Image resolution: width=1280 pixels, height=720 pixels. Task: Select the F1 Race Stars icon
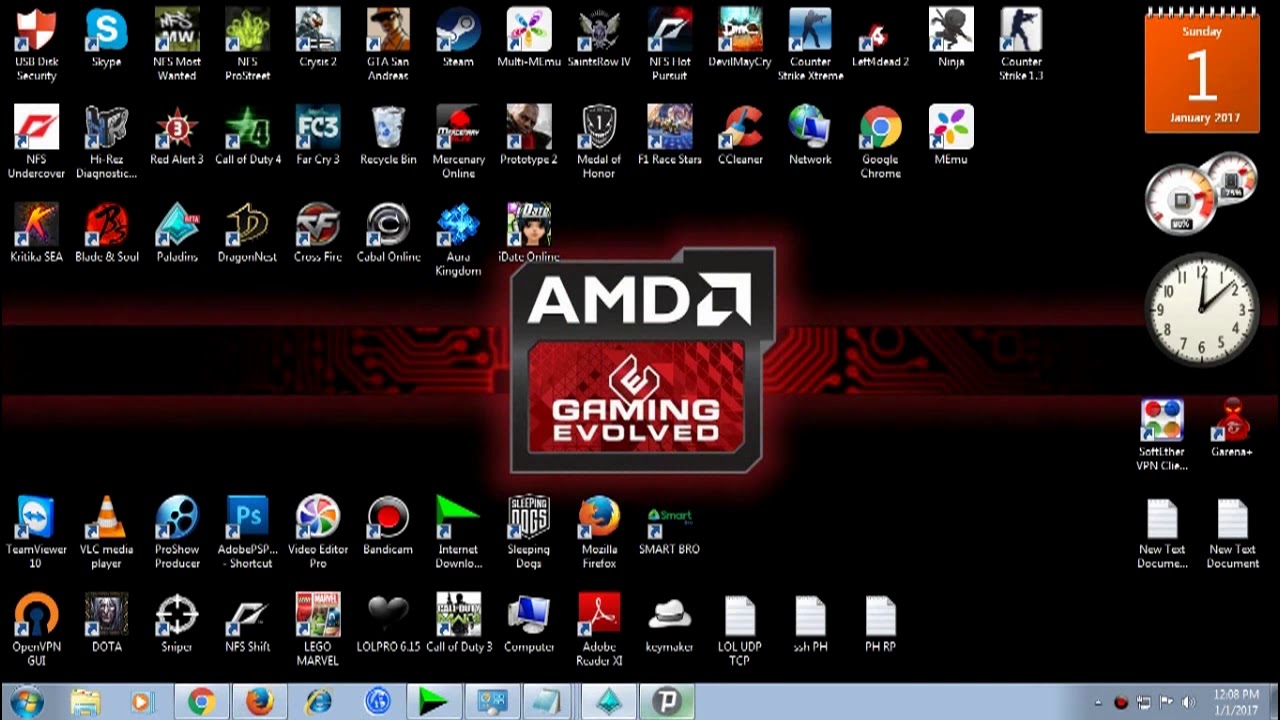point(670,136)
